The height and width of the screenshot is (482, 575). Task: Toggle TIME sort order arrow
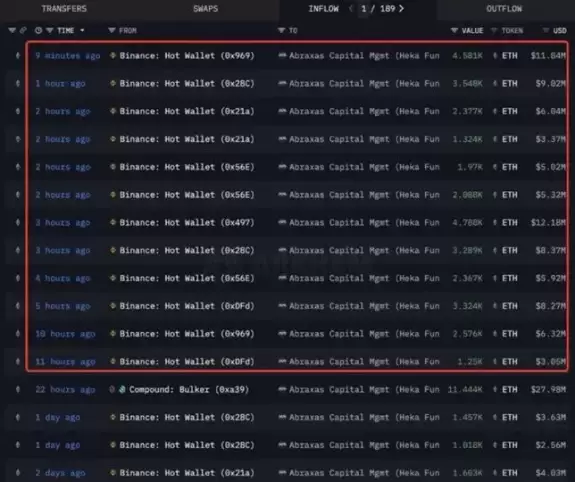pyautogui.click(x=82, y=30)
